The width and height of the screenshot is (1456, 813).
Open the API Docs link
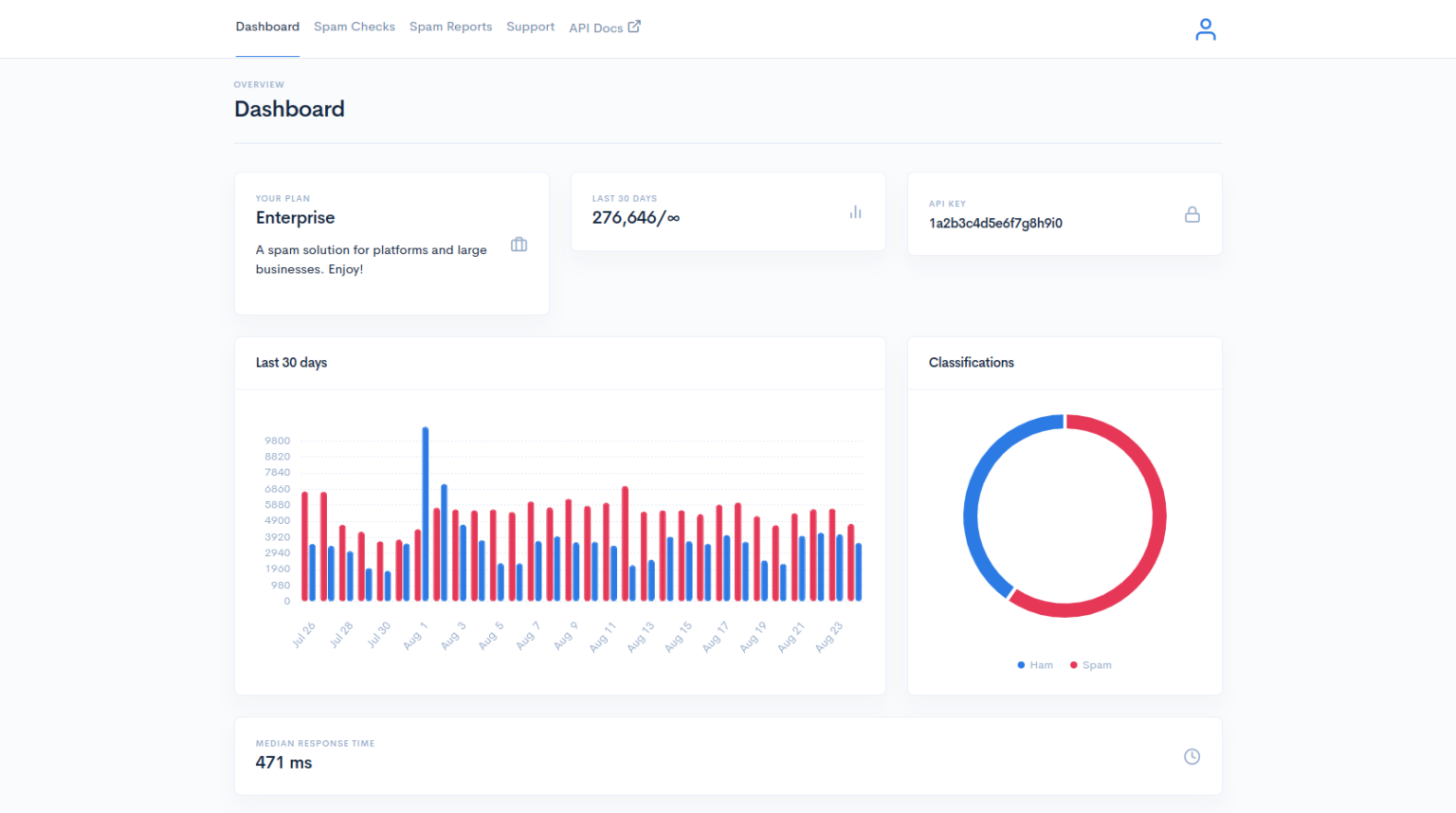point(595,27)
